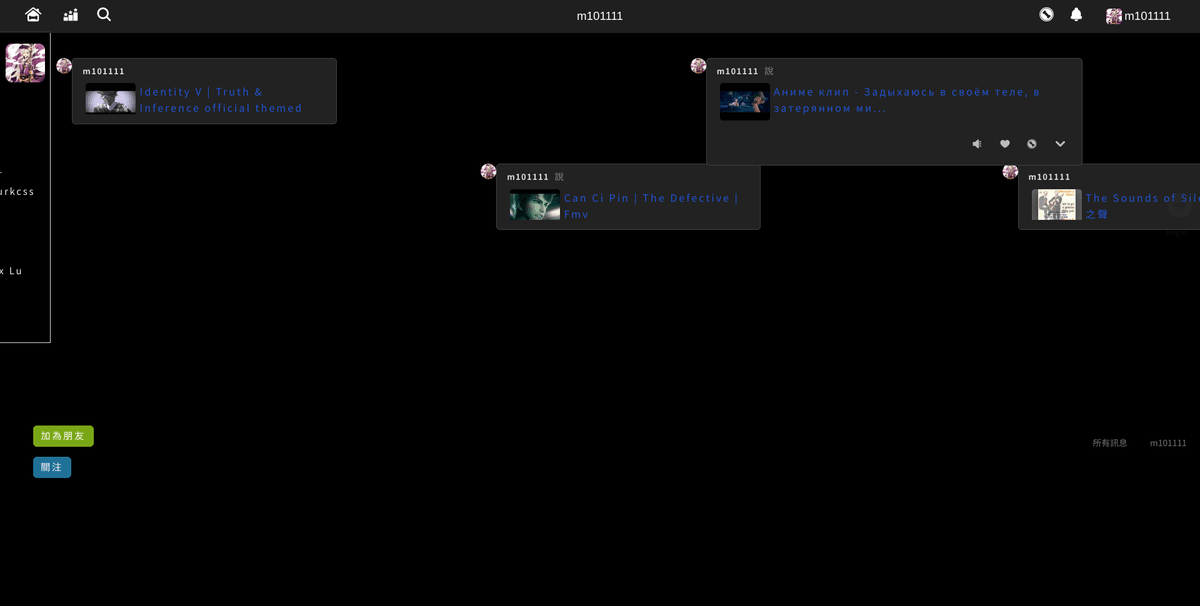Open the notifications bell
Screen dimensions: 1200x606
click(x=1076, y=15)
